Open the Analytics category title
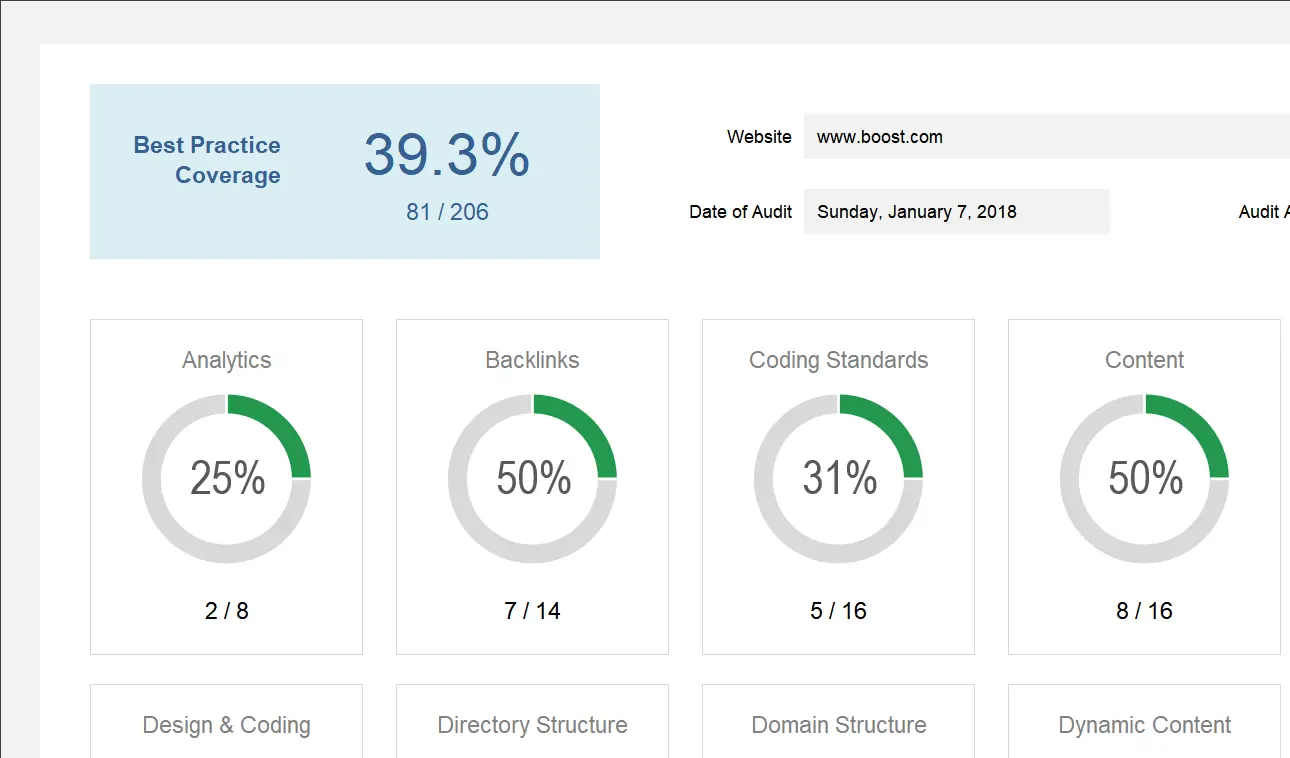The image size is (1290, 758). pos(227,360)
